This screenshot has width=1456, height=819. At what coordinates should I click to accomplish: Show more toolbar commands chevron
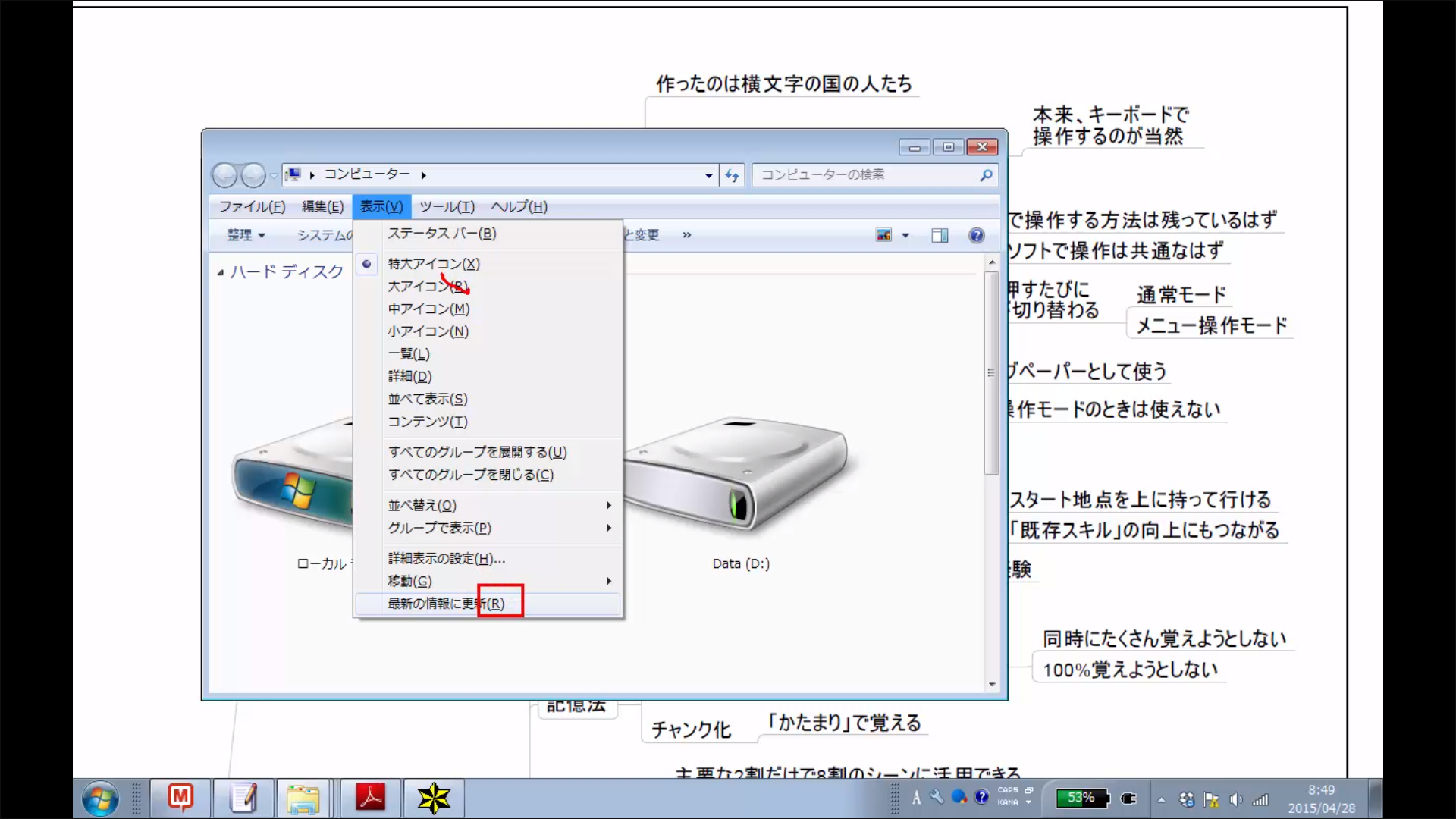(x=686, y=235)
